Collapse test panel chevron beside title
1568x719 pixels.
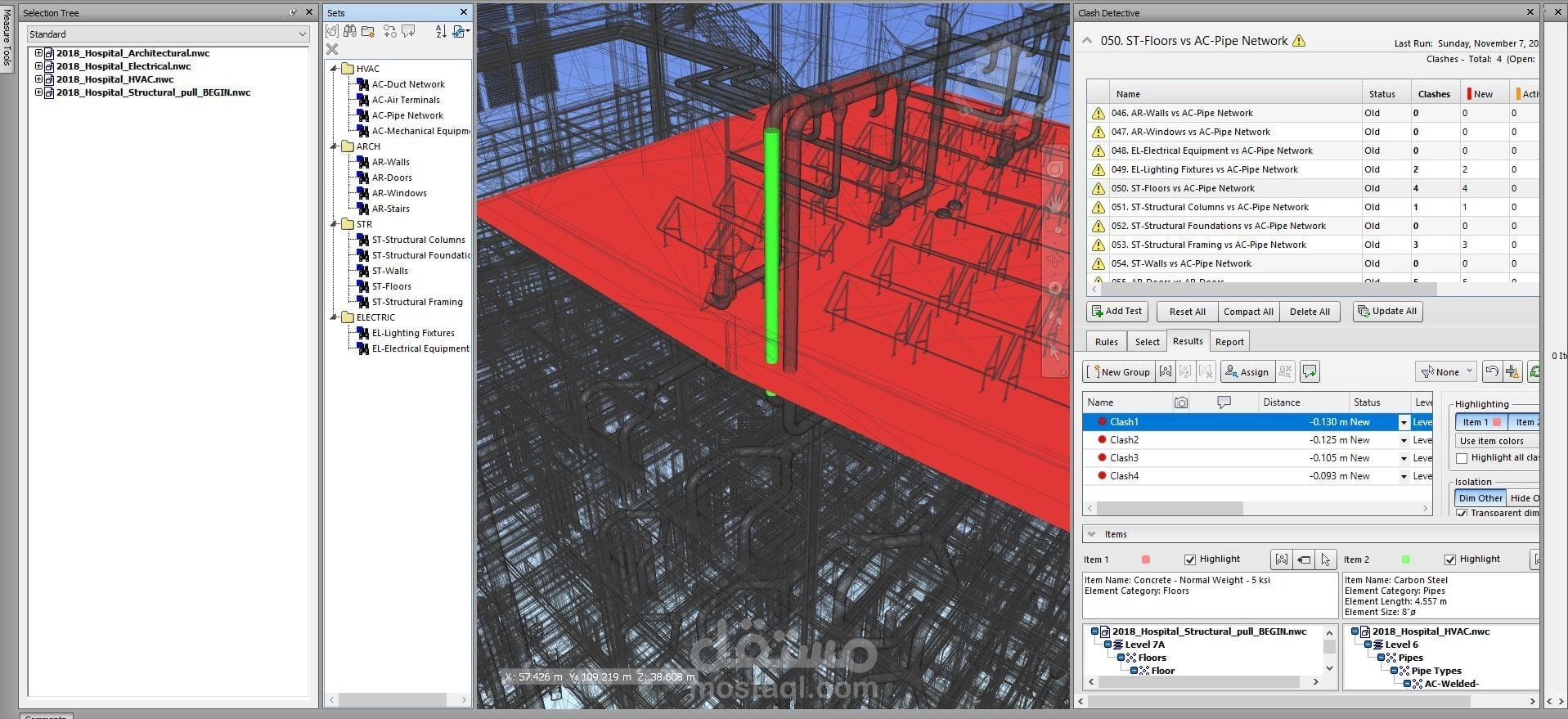tap(1087, 40)
